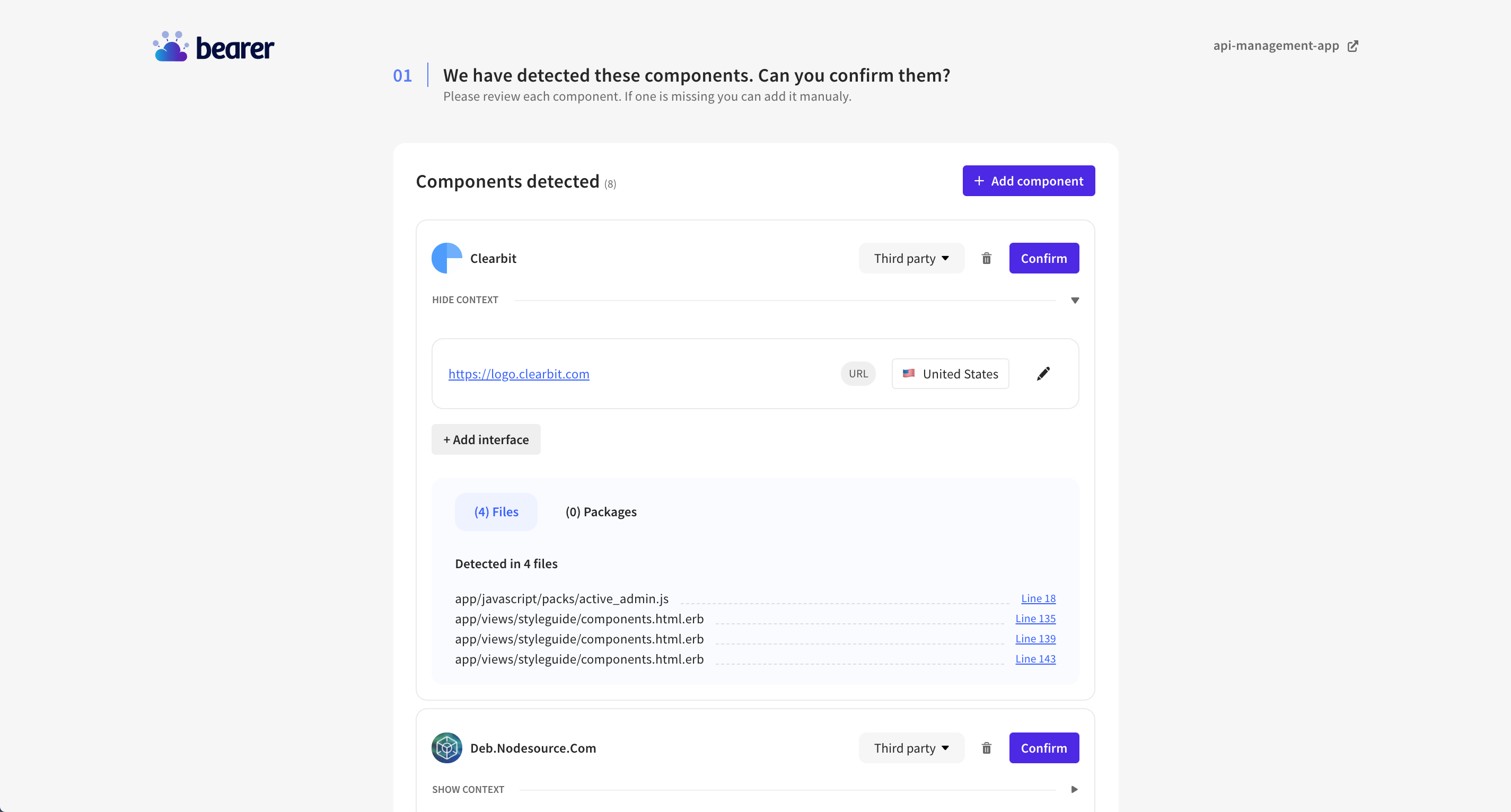Click 'We have detected these components' heading
The height and width of the screenshot is (812, 1511).
coord(696,75)
